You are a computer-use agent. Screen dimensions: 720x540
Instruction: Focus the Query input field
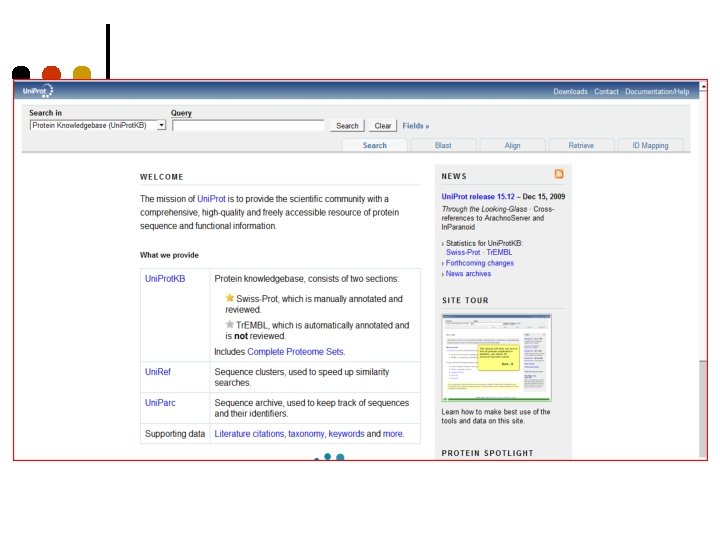pos(248,126)
